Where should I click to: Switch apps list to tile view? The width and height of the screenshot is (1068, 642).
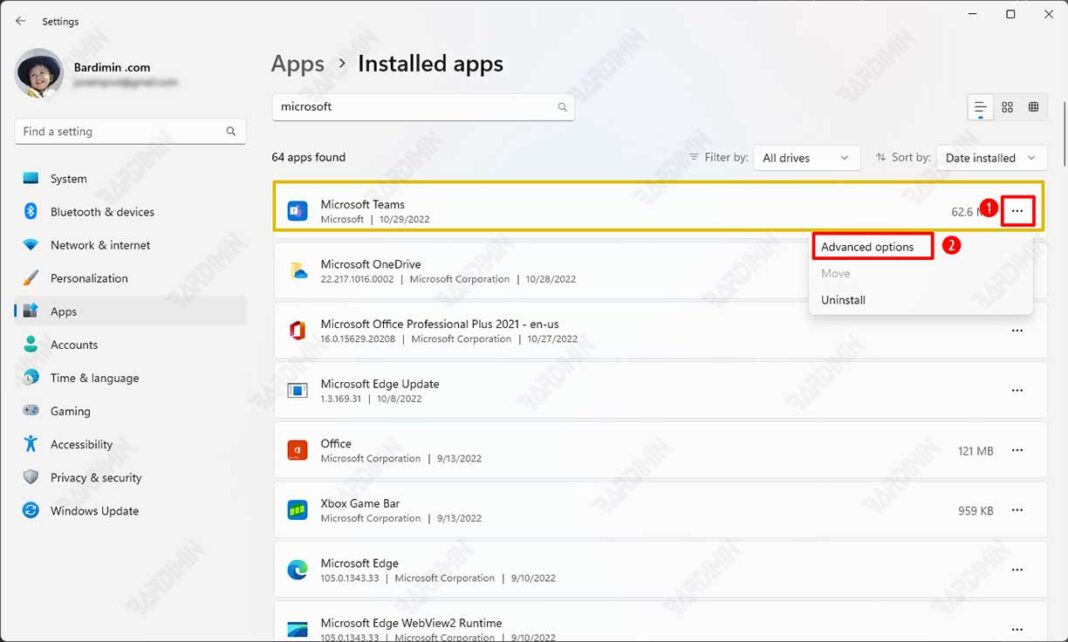(1007, 107)
